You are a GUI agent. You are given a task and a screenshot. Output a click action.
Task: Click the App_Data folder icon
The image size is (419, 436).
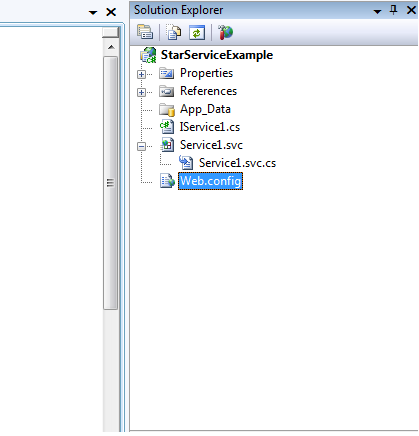pos(167,109)
